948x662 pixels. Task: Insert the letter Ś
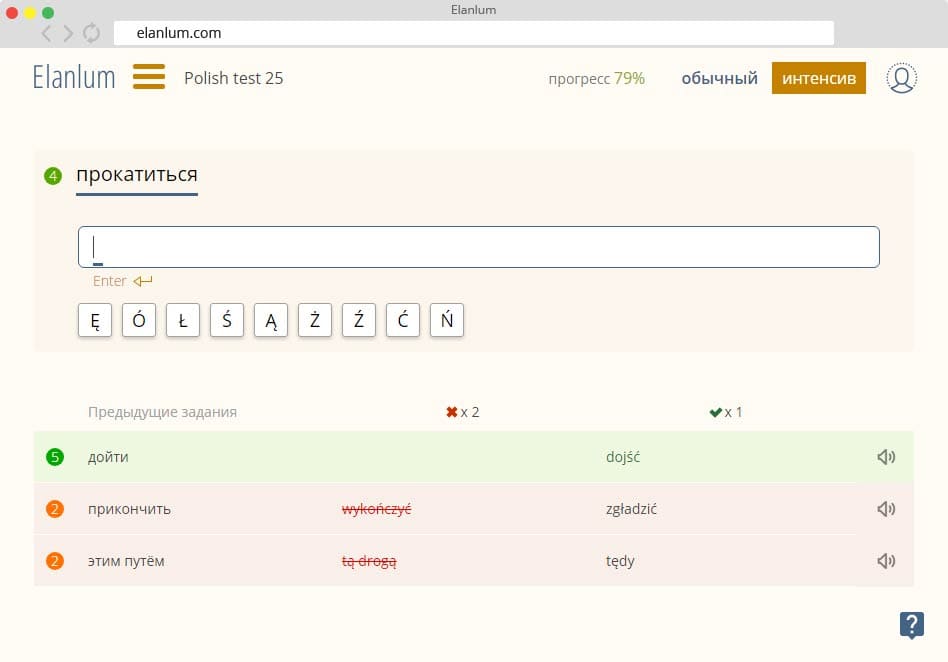[x=227, y=320]
